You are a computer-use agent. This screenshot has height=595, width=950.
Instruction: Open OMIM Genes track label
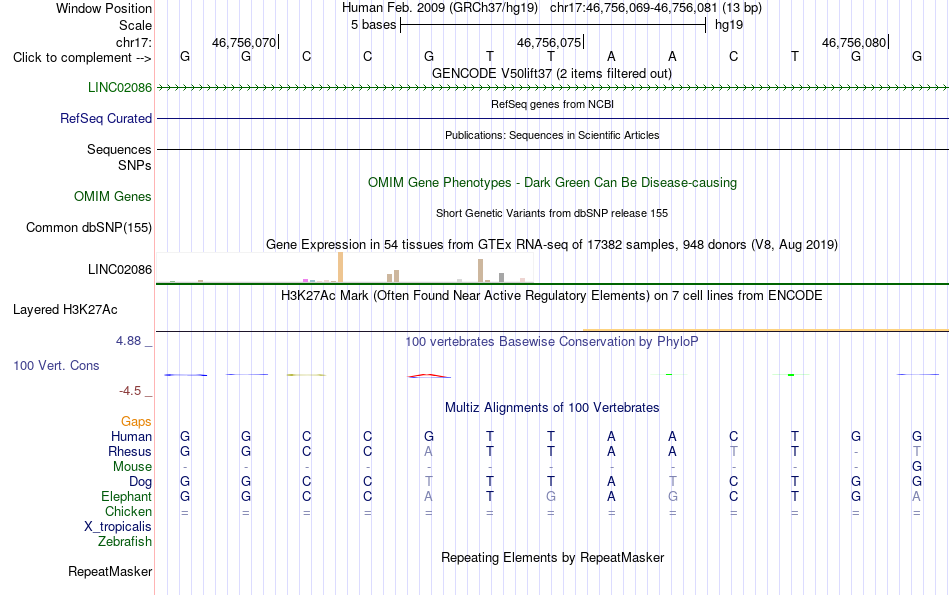112,196
